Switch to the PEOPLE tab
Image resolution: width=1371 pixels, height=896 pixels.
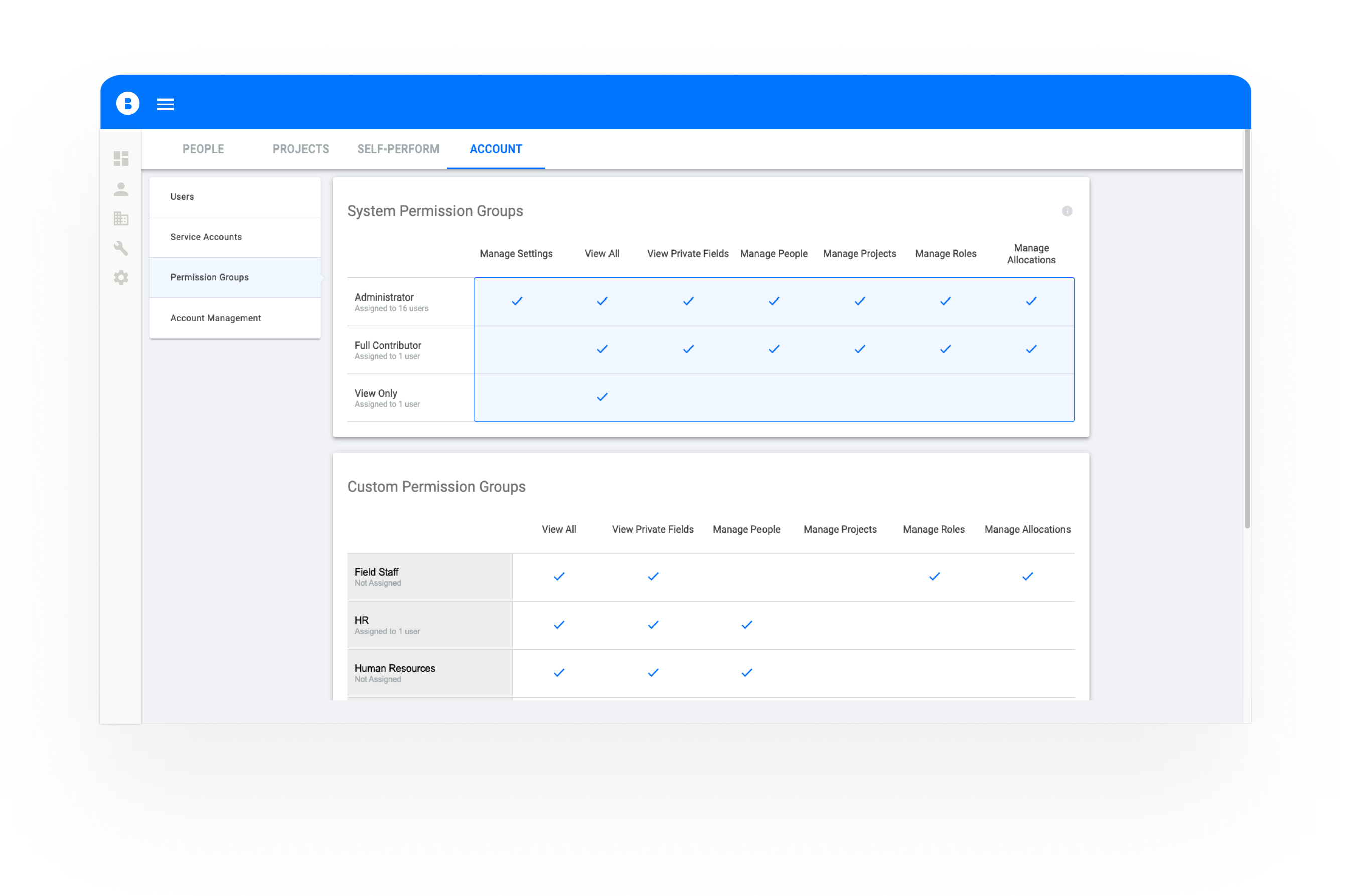(203, 149)
